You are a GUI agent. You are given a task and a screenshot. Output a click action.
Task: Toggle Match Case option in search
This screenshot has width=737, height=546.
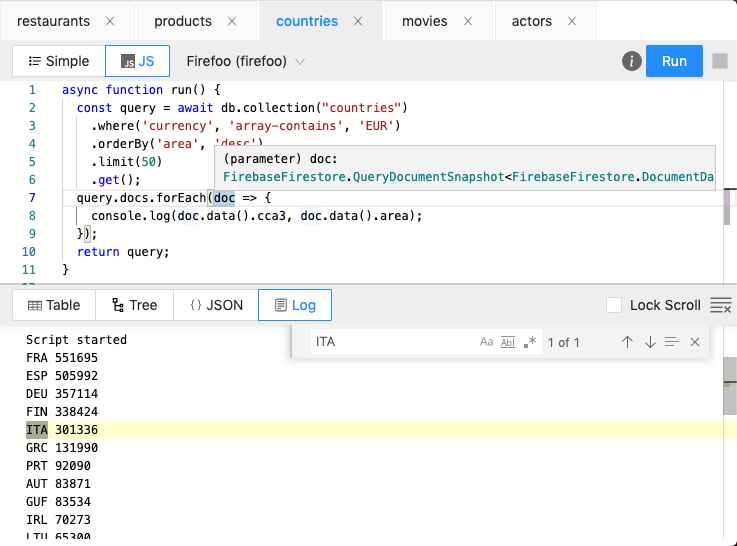pyautogui.click(x=486, y=342)
